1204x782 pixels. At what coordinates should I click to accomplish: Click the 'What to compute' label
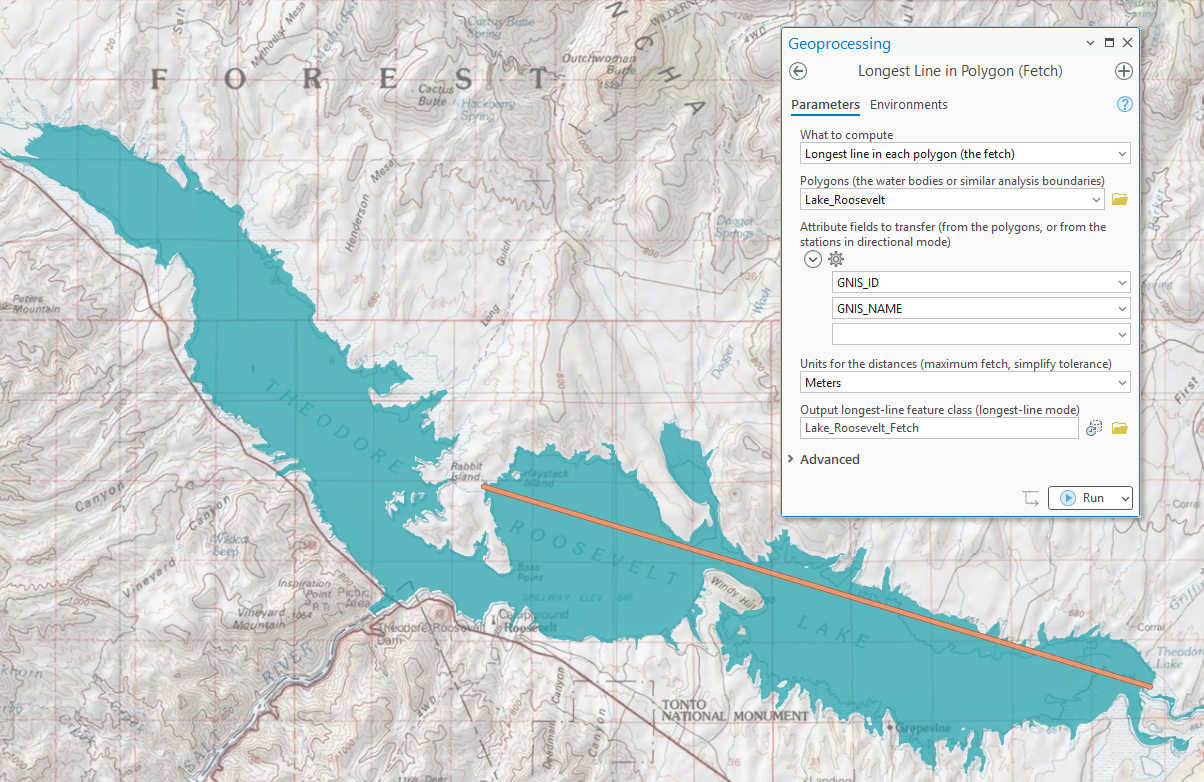846,135
